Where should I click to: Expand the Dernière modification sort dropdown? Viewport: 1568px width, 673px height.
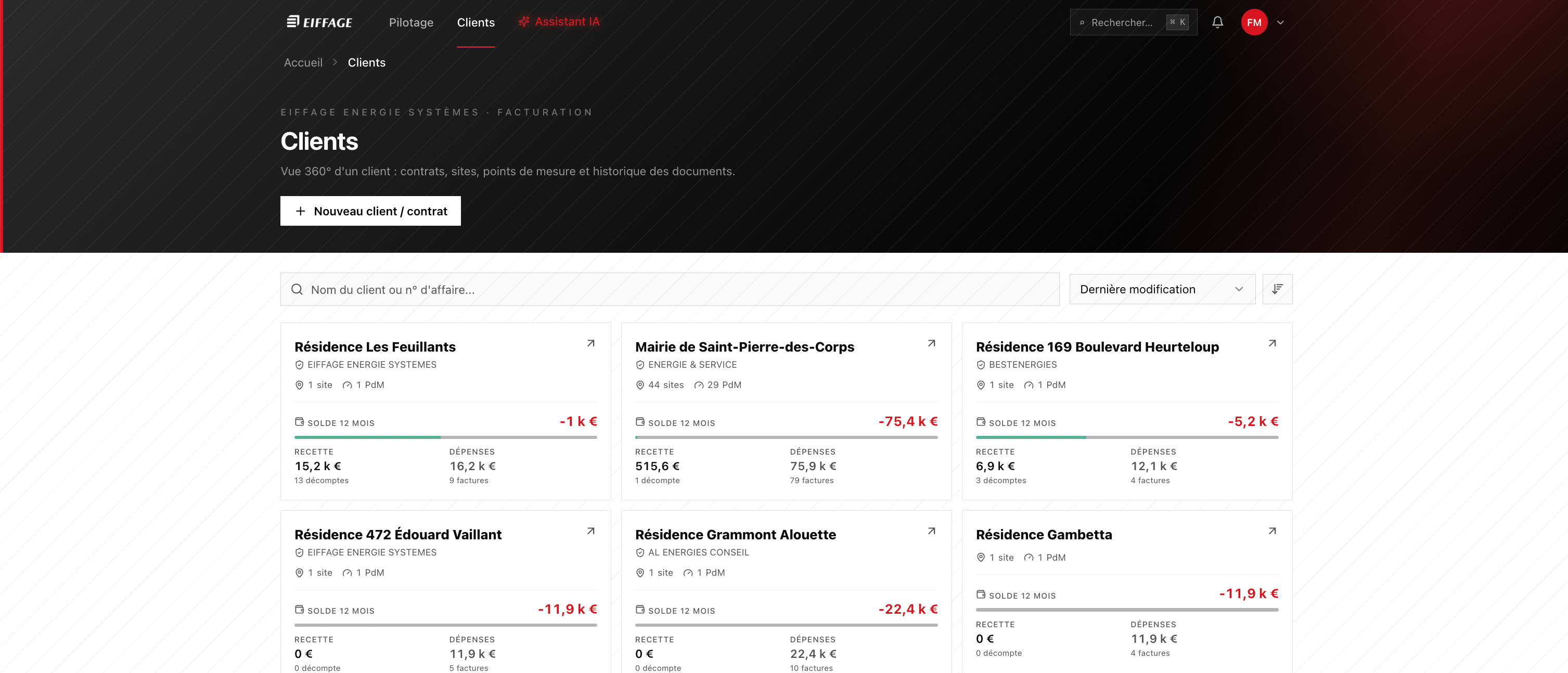click(x=1162, y=289)
